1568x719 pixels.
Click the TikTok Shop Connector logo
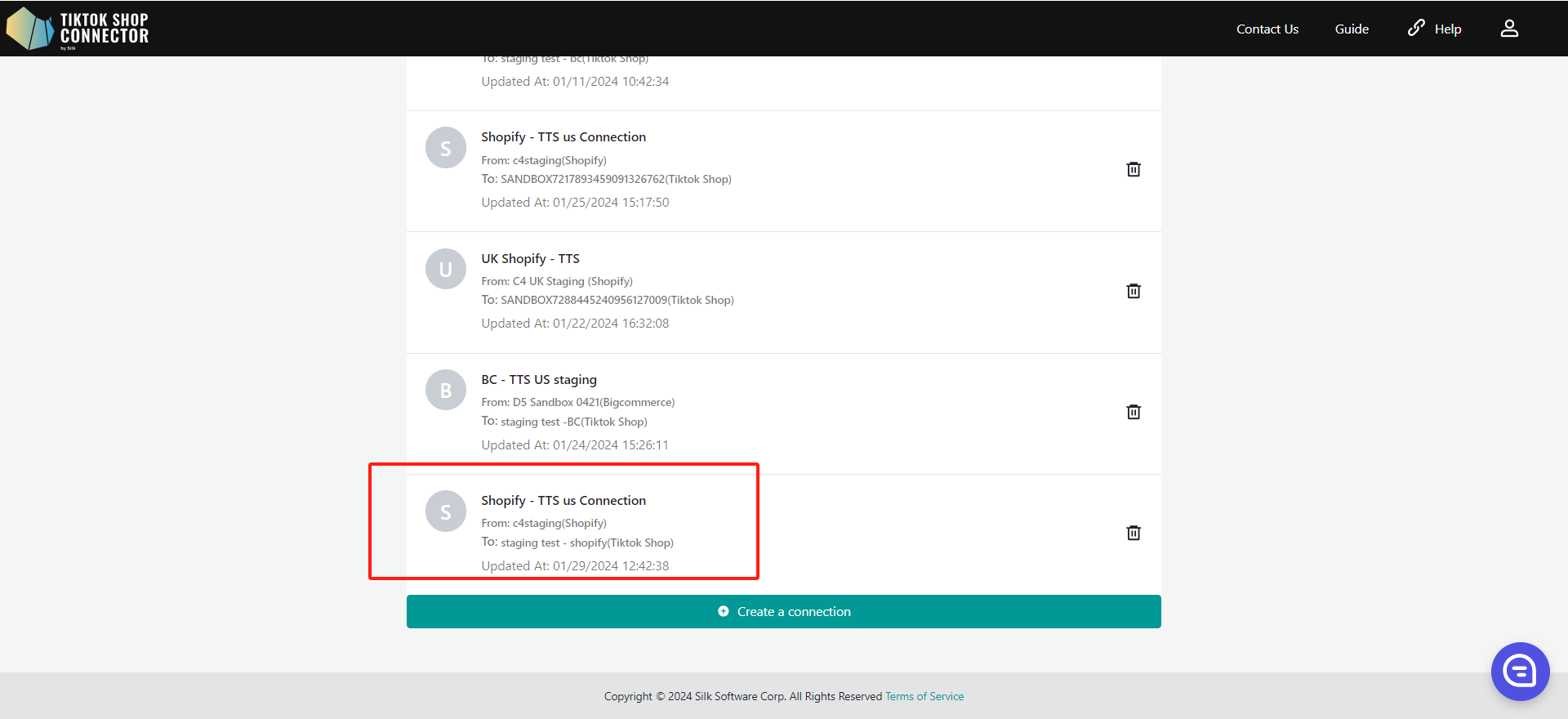tap(78, 29)
